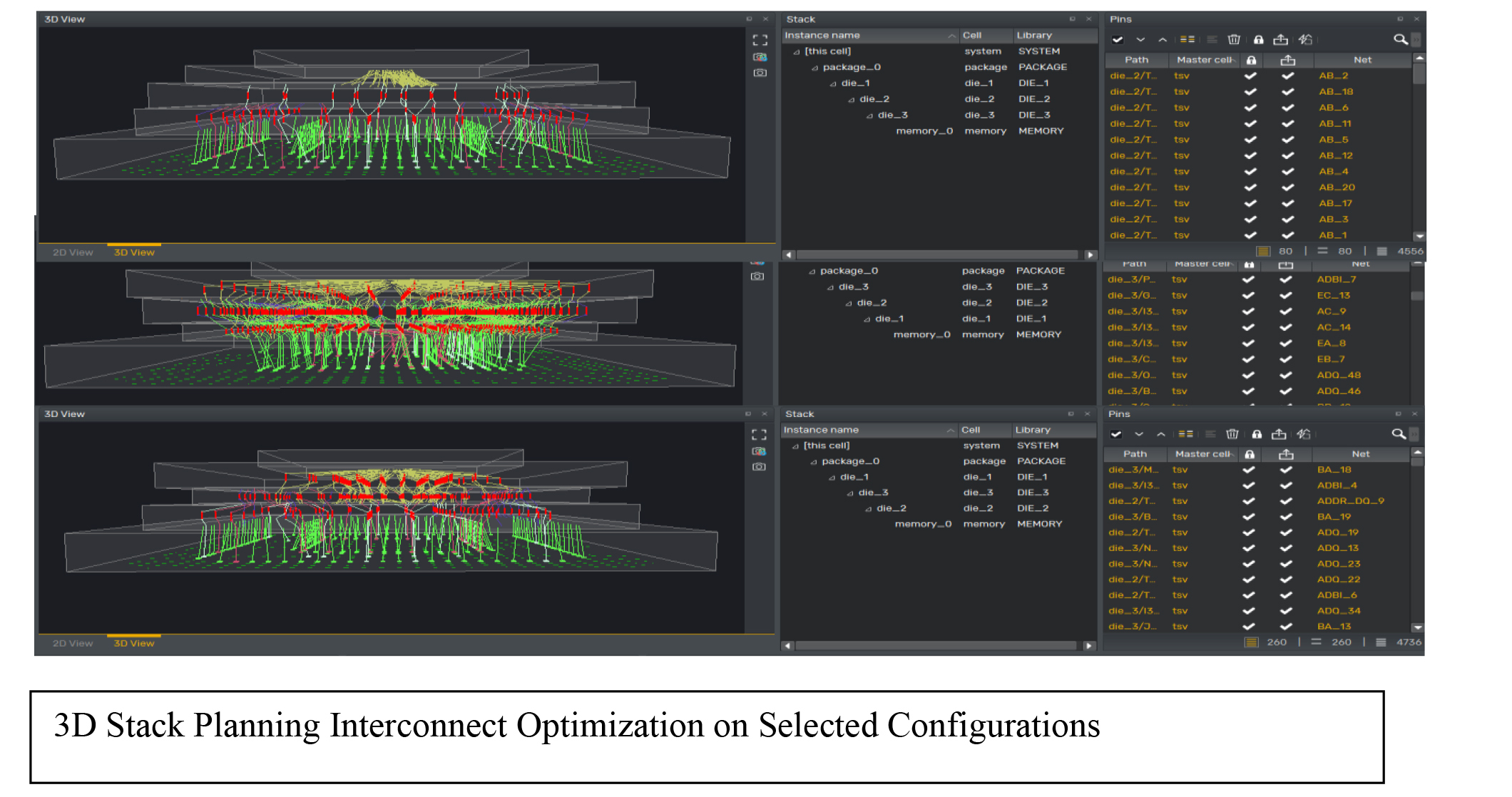Collapse package_0 in top Stack tree
The image size is (1512, 797).
click(x=814, y=68)
